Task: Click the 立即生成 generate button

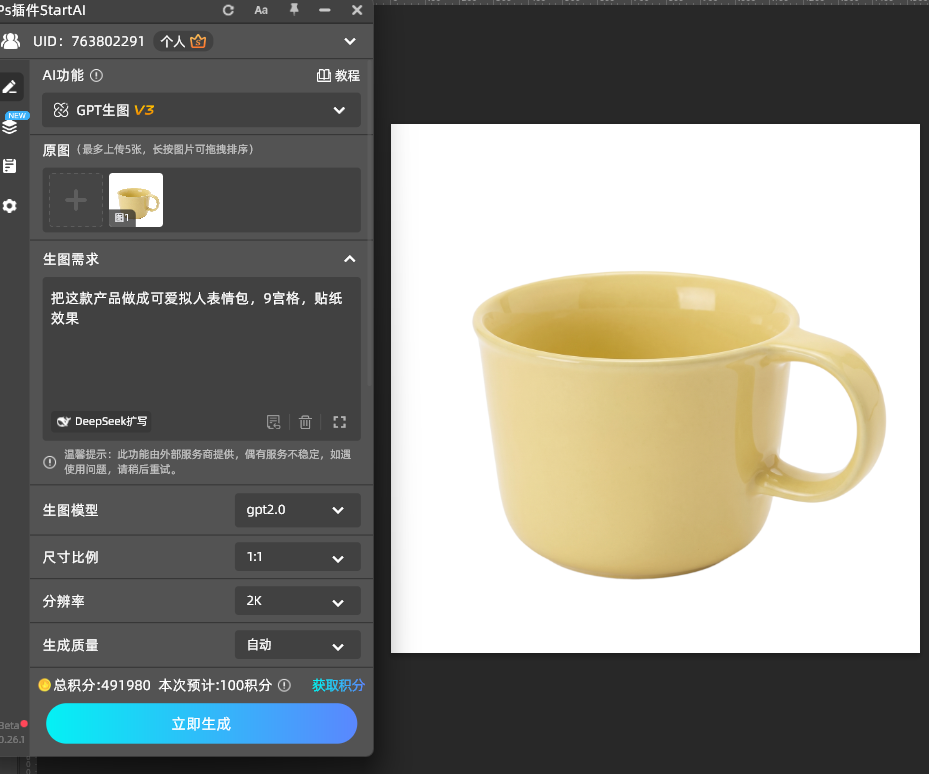Action: tap(201, 724)
